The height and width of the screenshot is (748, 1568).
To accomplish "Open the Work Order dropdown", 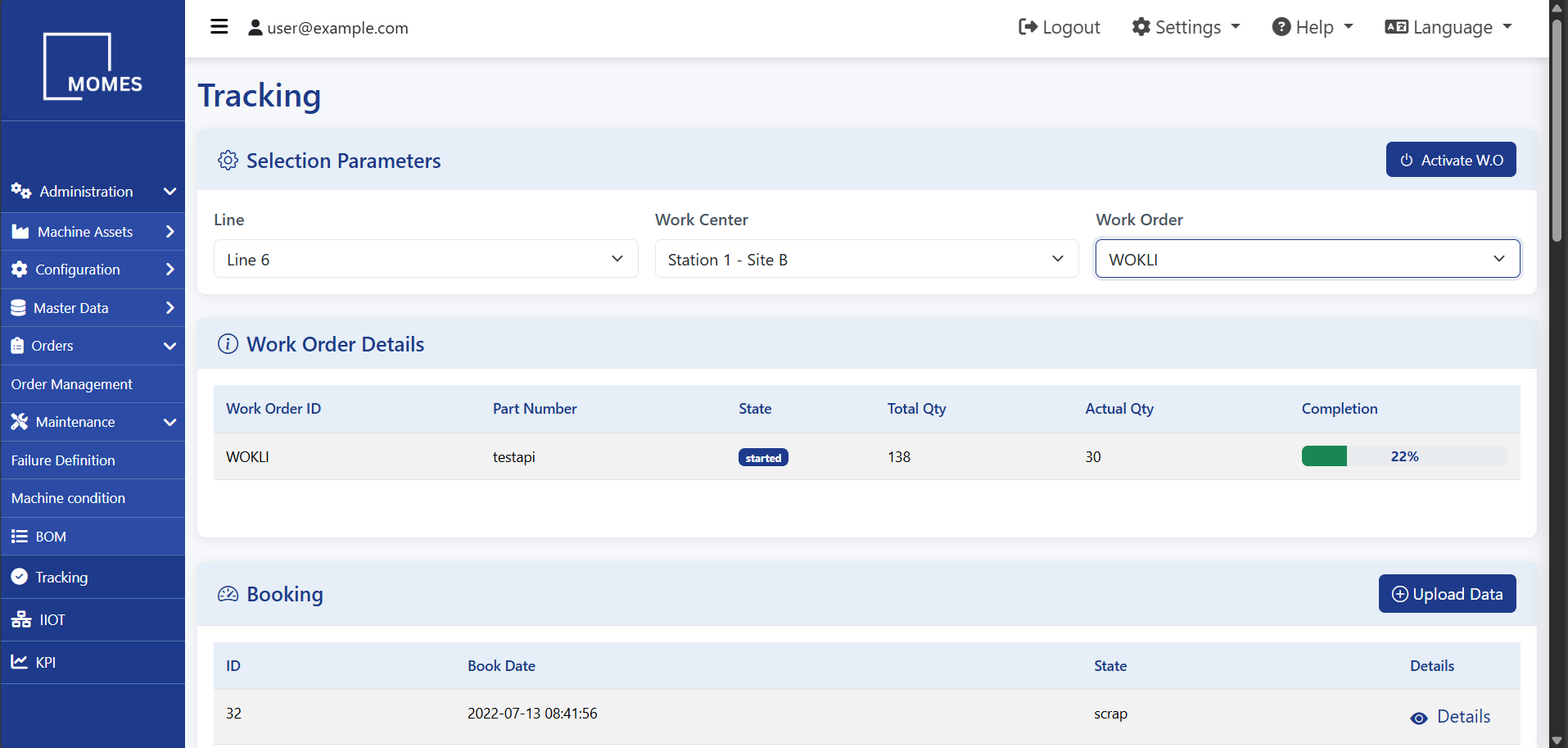I will point(1308,259).
